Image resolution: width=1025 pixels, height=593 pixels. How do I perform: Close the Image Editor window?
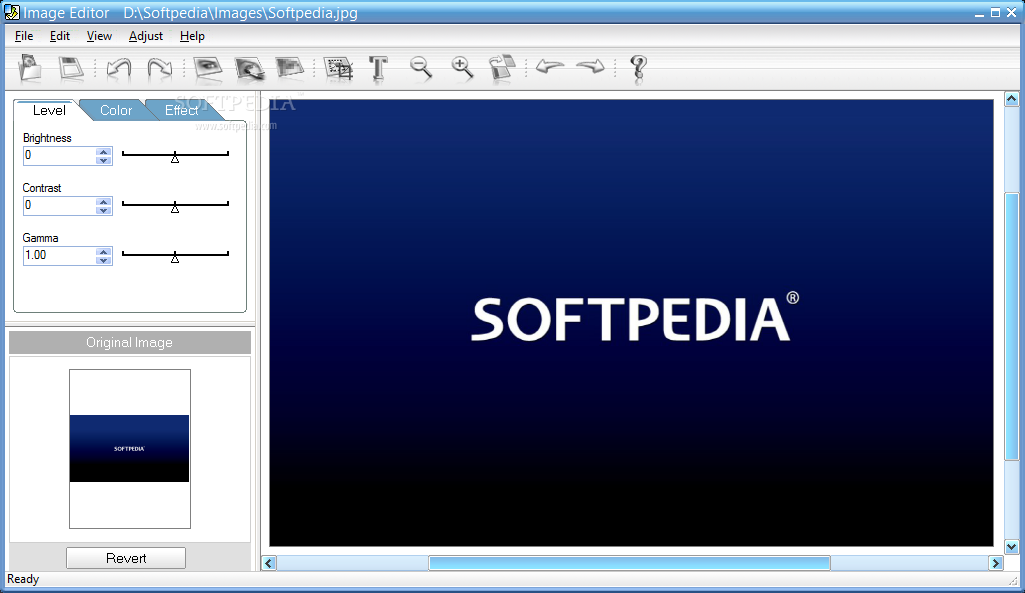point(1011,13)
